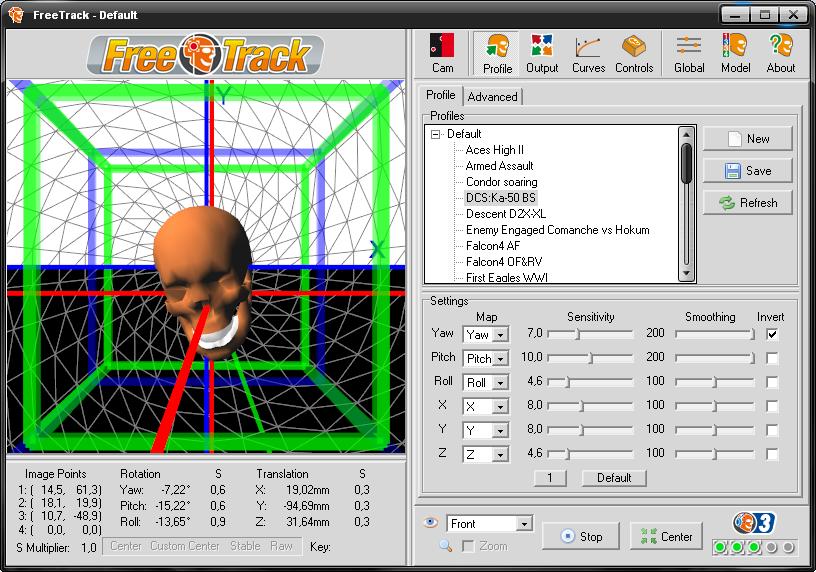
Task: Click the Save profile button
Action: (747, 171)
